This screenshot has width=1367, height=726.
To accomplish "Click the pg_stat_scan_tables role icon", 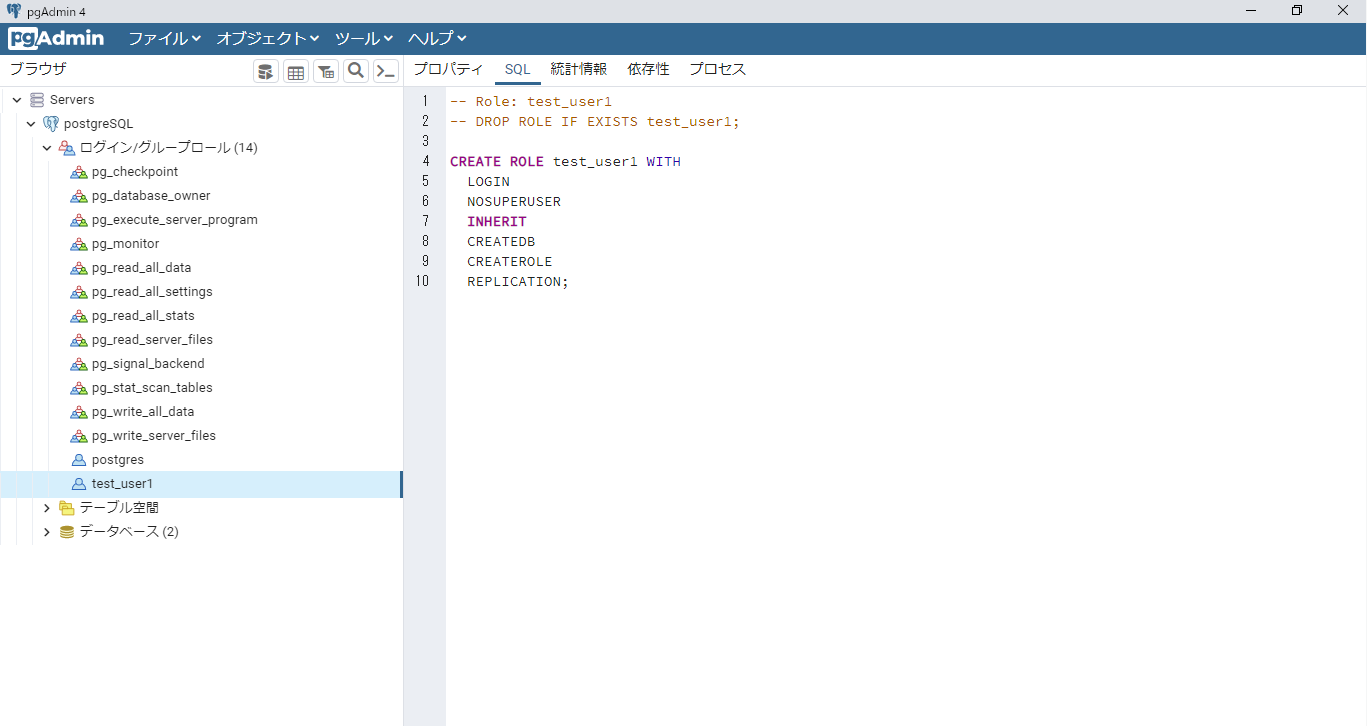I will click(x=79, y=388).
